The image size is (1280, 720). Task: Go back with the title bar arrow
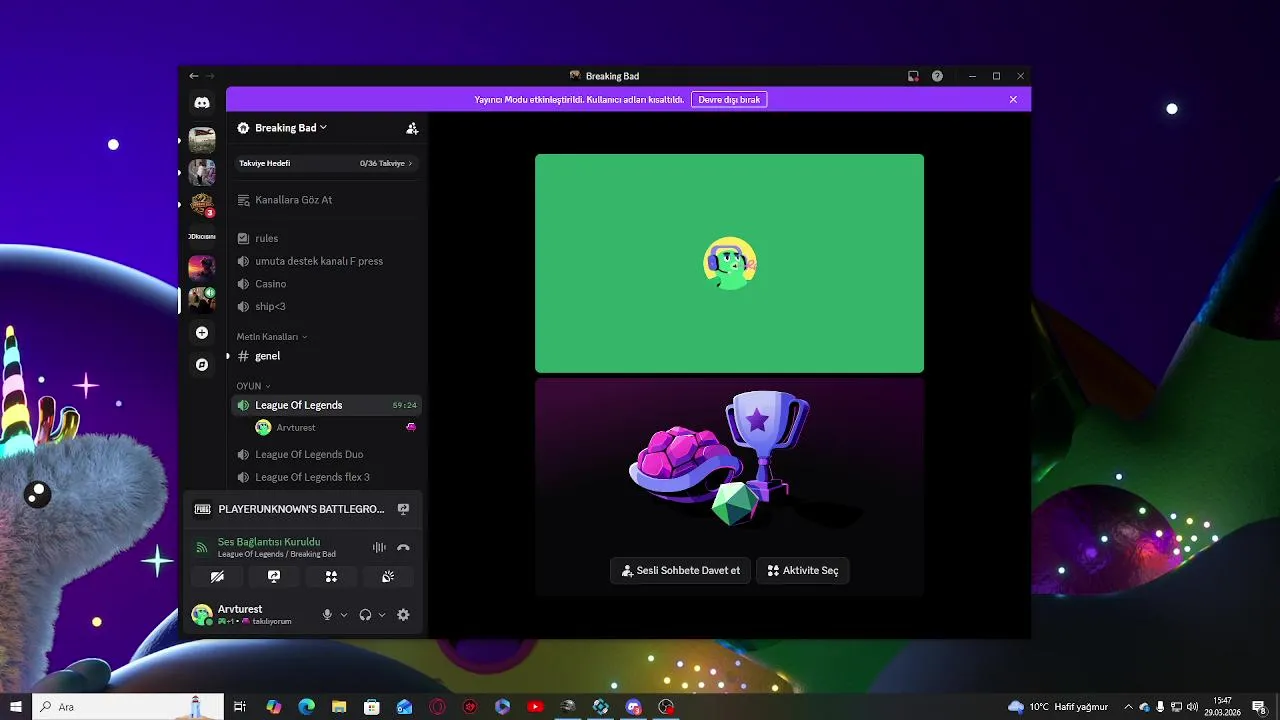194,76
